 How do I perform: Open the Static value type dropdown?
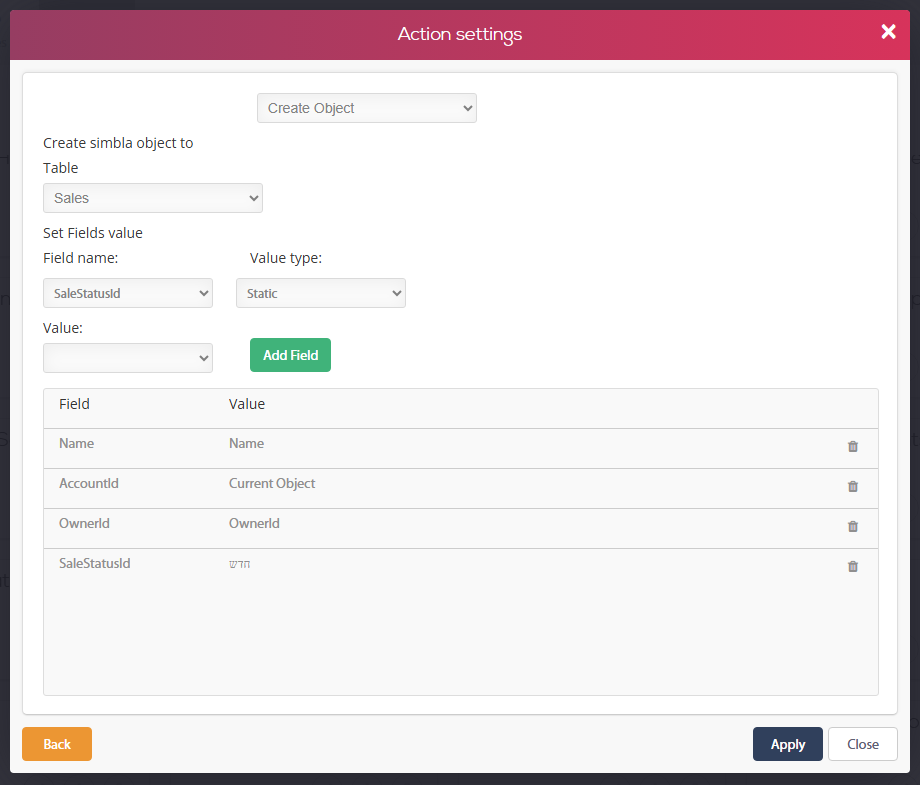click(321, 293)
